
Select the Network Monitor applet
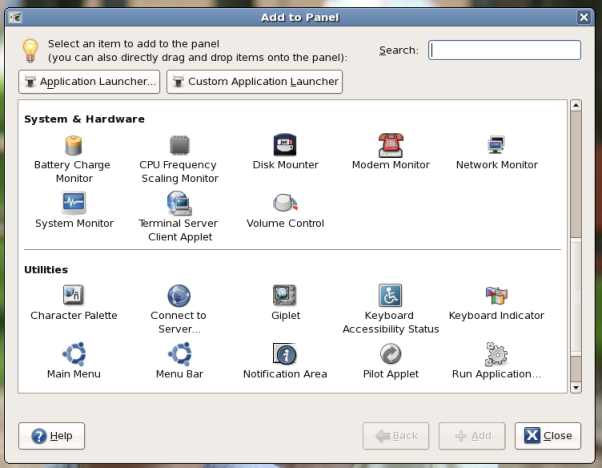pyautogui.click(x=496, y=146)
